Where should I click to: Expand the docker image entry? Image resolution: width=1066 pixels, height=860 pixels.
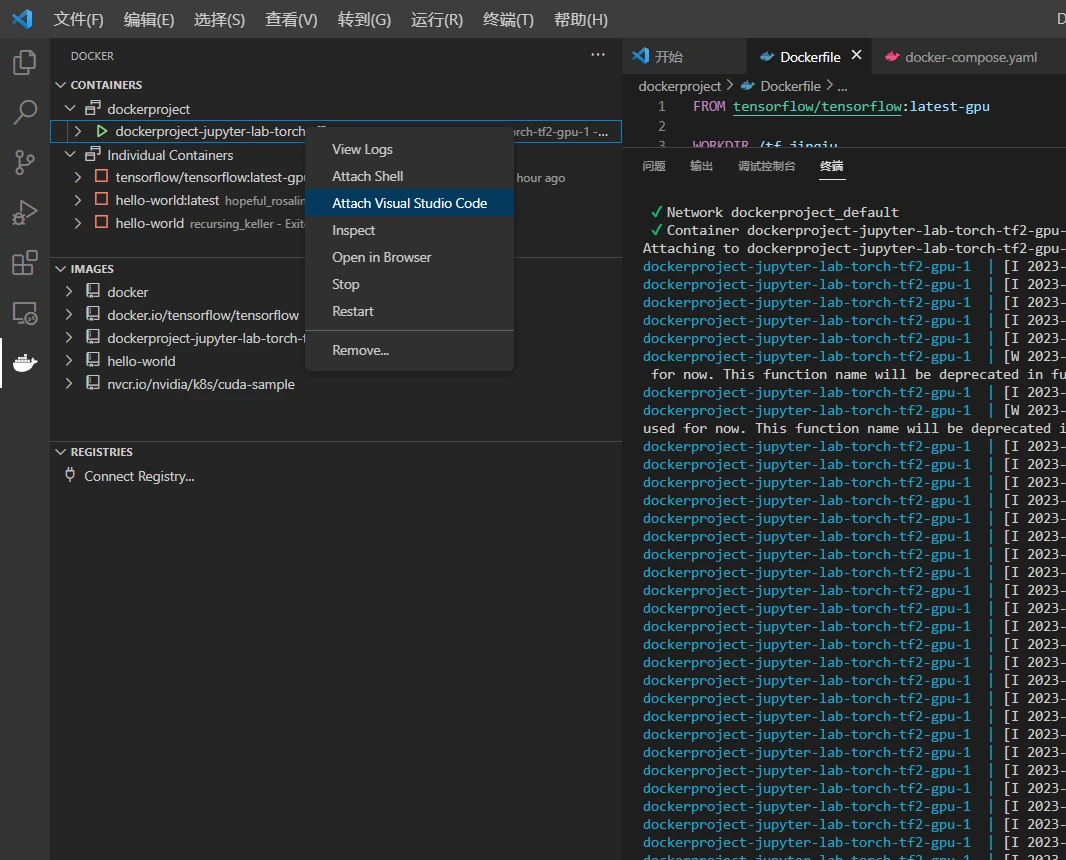(69, 291)
